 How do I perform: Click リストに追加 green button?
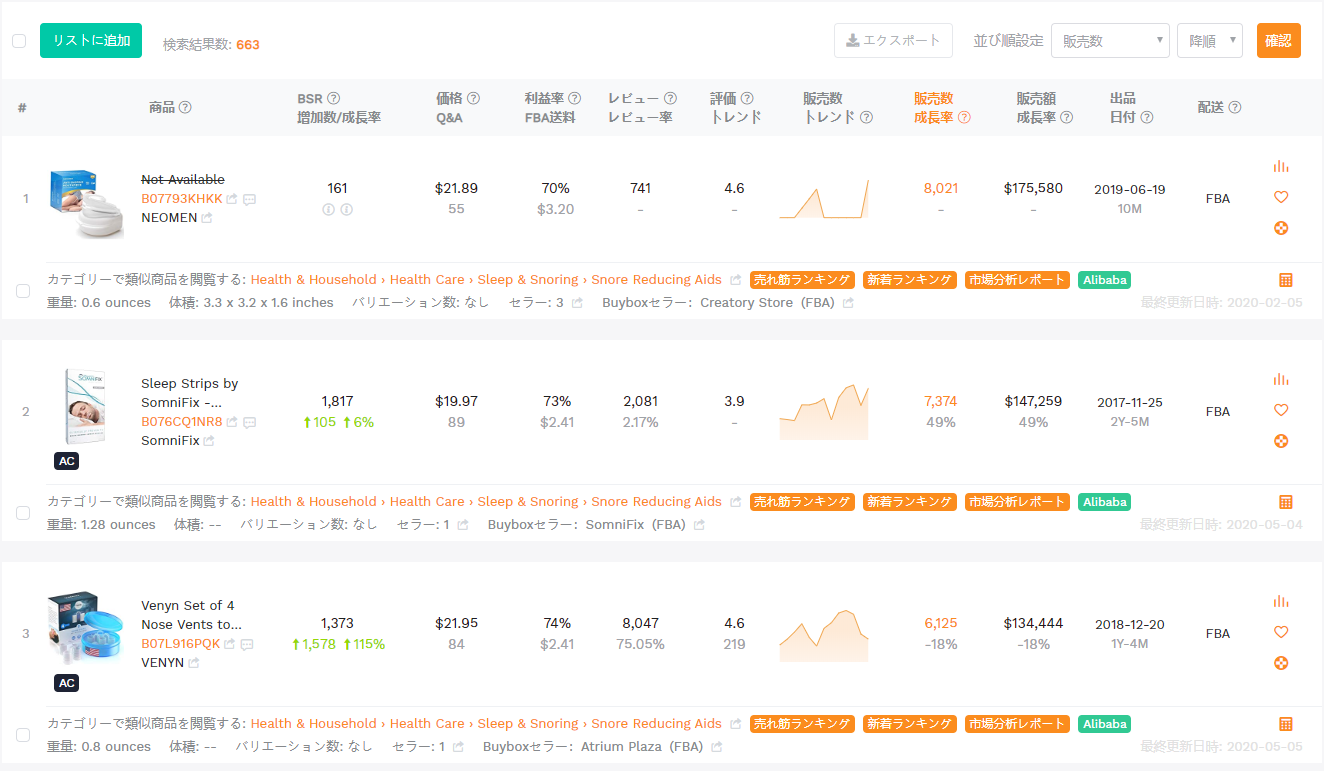point(91,40)
